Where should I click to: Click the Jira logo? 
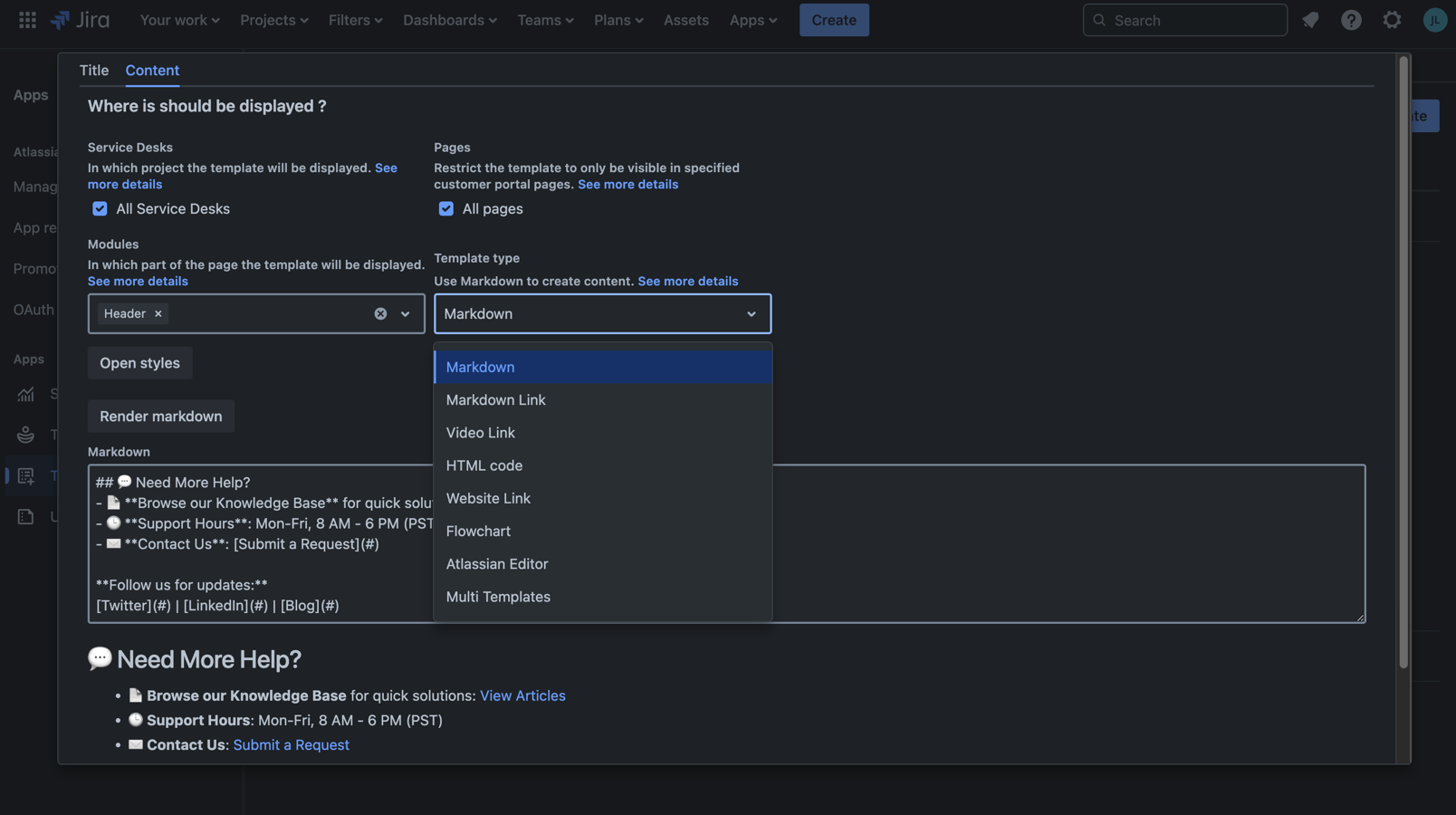[x=80, y=20]
